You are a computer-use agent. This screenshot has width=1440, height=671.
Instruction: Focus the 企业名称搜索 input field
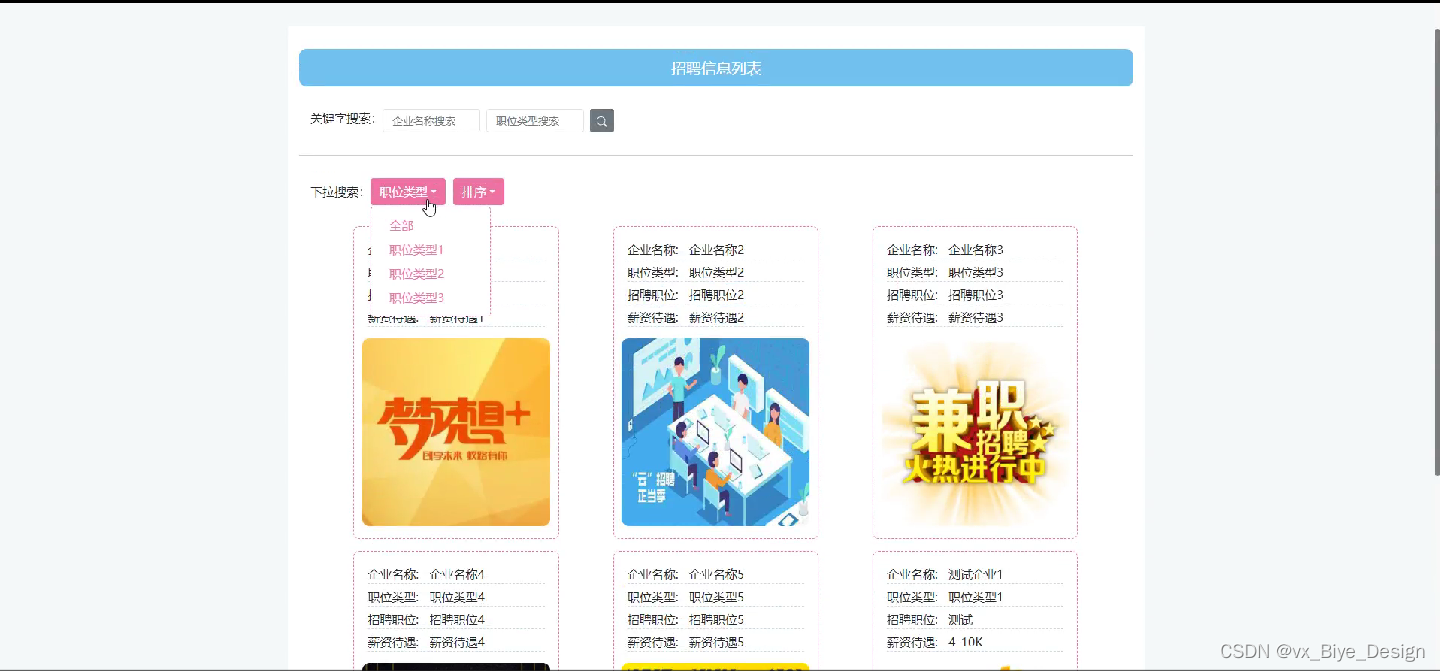pyautogui.click(x=431, y=121)
